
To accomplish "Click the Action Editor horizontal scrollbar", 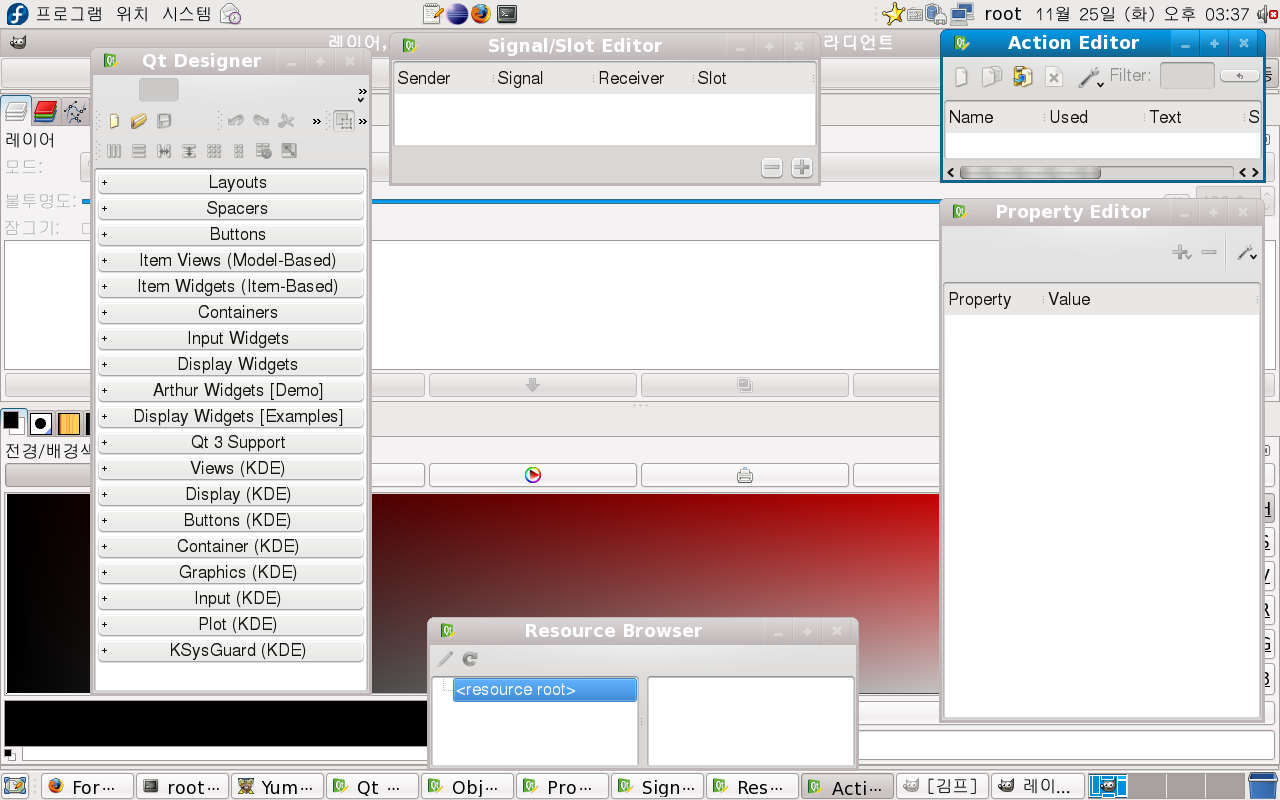I will [x=1030, y=172].
